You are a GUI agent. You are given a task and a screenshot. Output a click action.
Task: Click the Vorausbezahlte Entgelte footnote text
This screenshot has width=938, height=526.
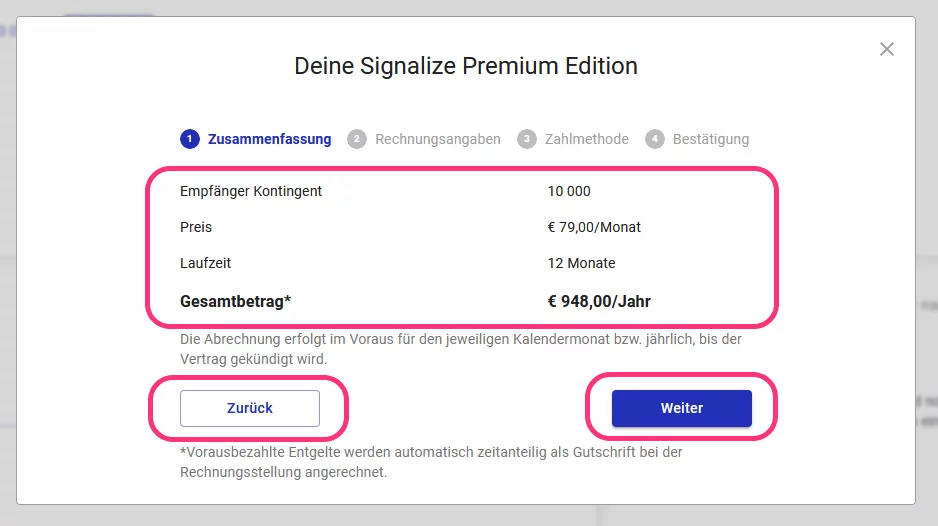click(x=431, y=462)
